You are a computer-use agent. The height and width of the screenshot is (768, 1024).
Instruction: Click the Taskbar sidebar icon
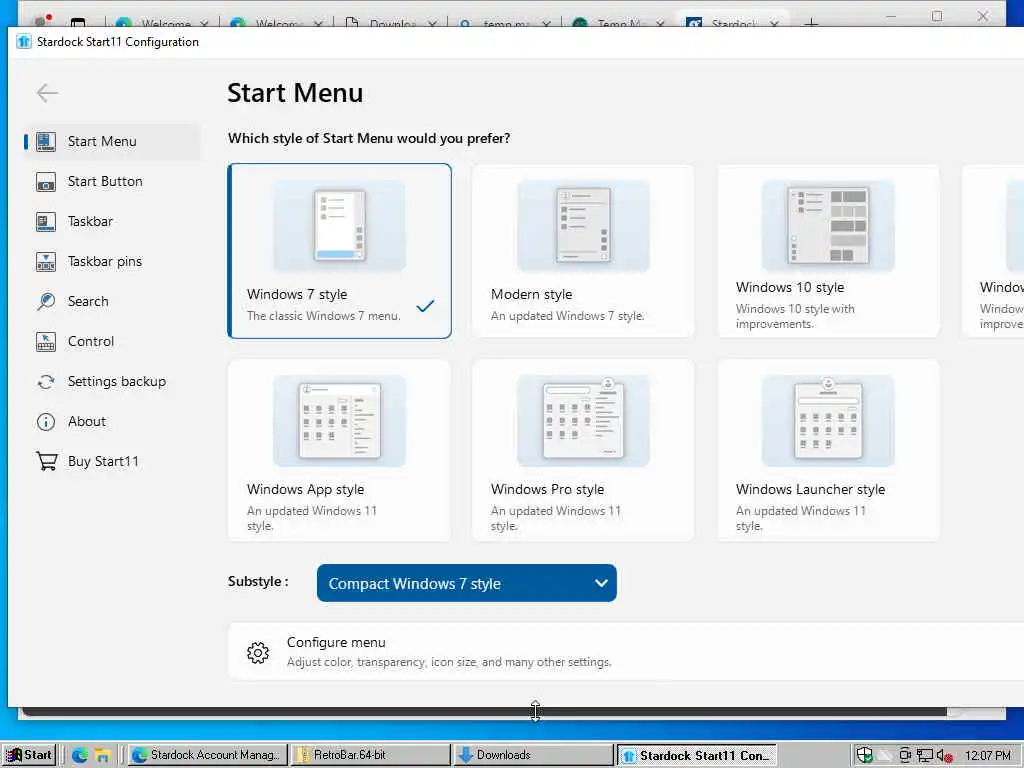46,221
